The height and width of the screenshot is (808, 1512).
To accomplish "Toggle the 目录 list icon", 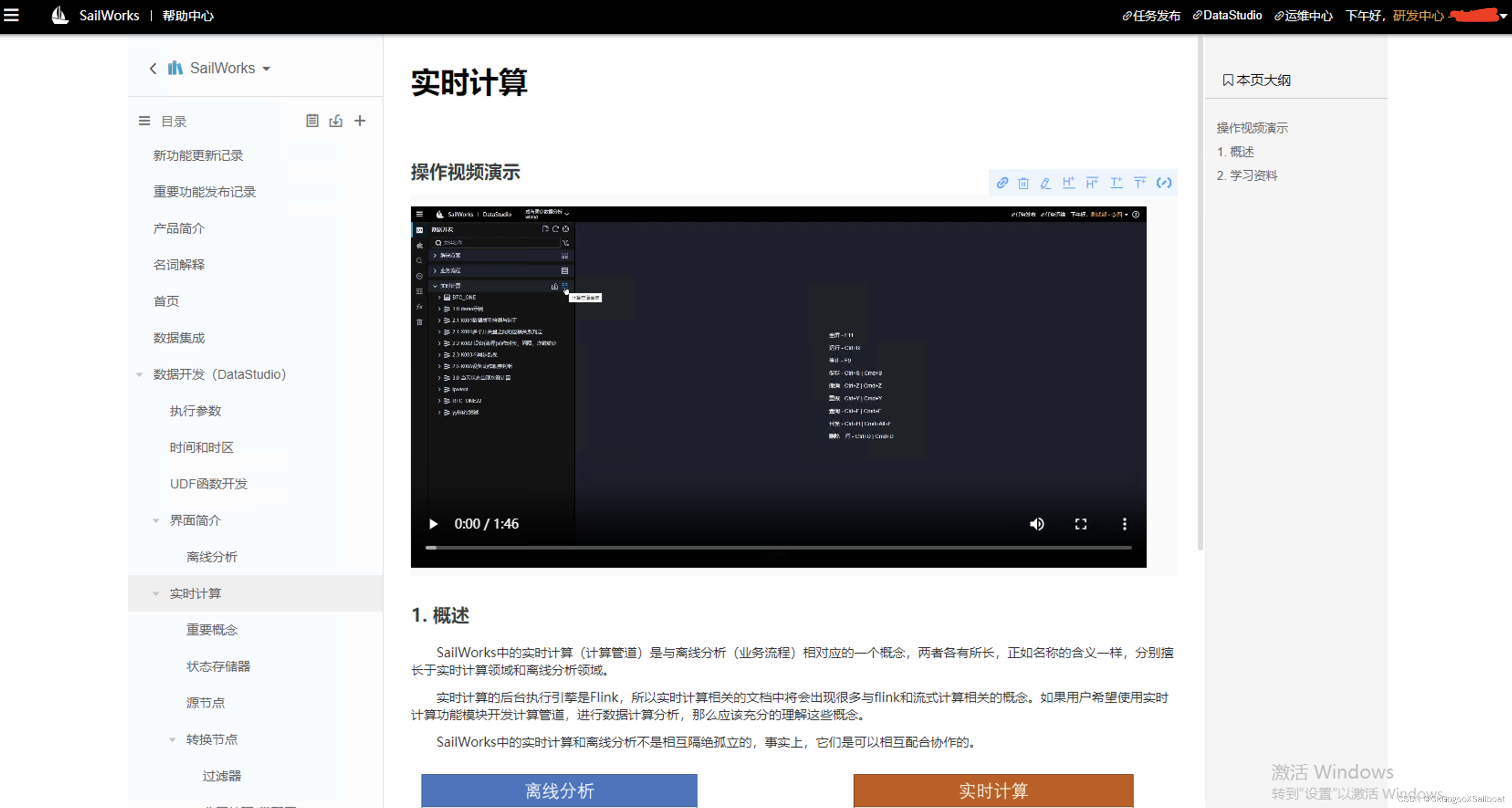I will pos(144,121).
